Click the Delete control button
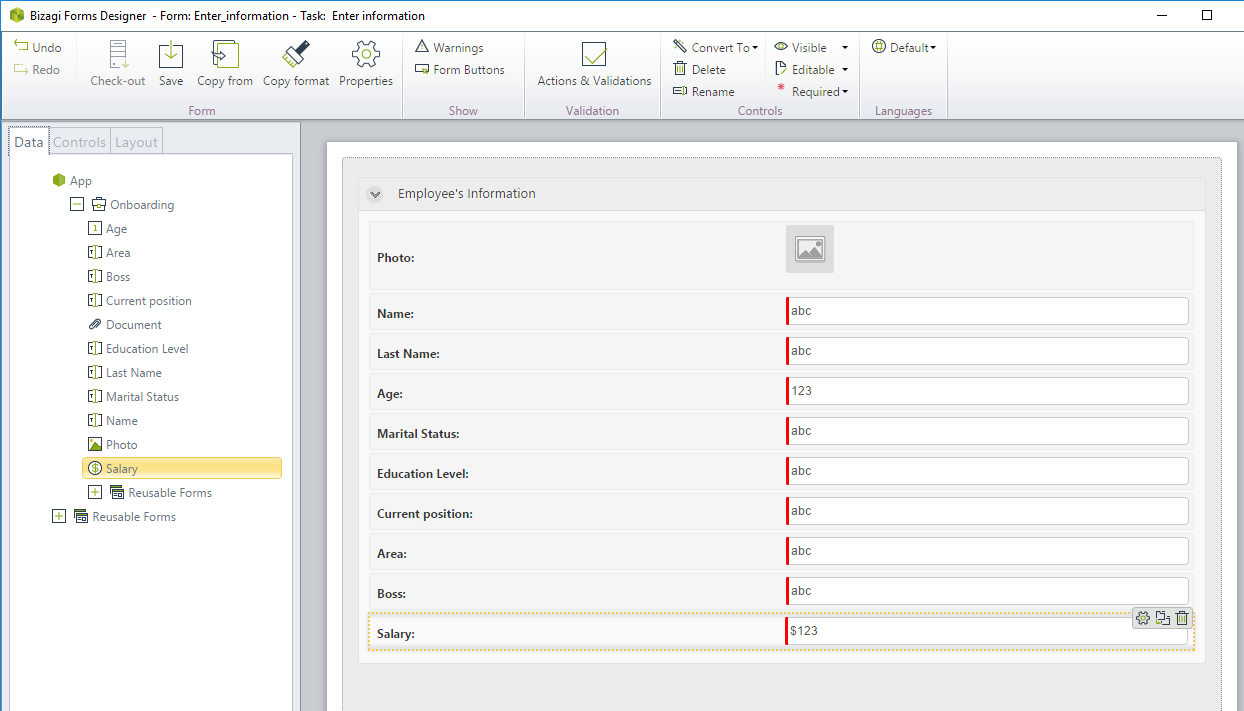This screenshot has height=711, width=1244. click(699, 69)
